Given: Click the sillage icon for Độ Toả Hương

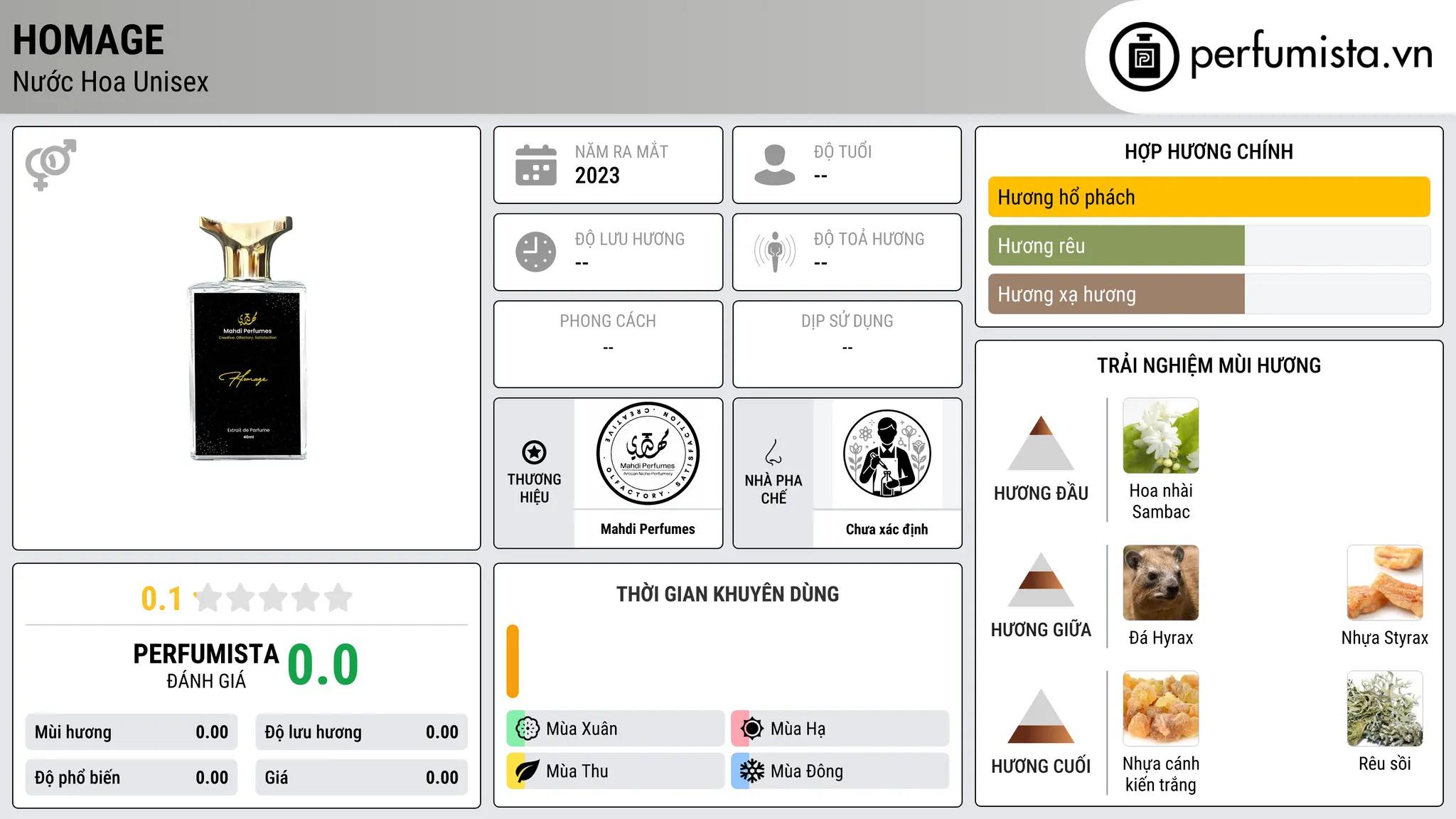Looking at the screenshot, I should click(774, 252).
